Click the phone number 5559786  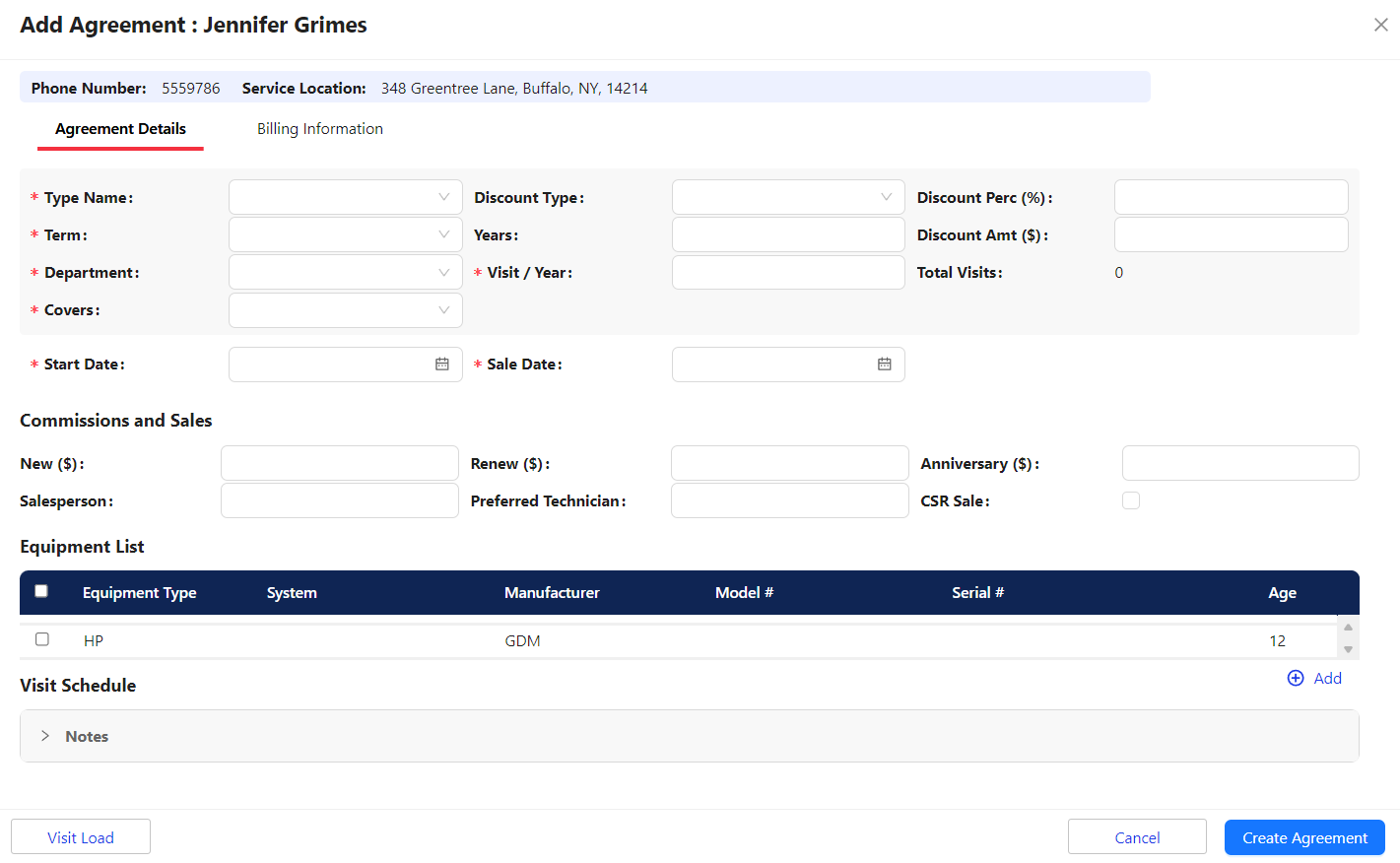tap(191, 89)
